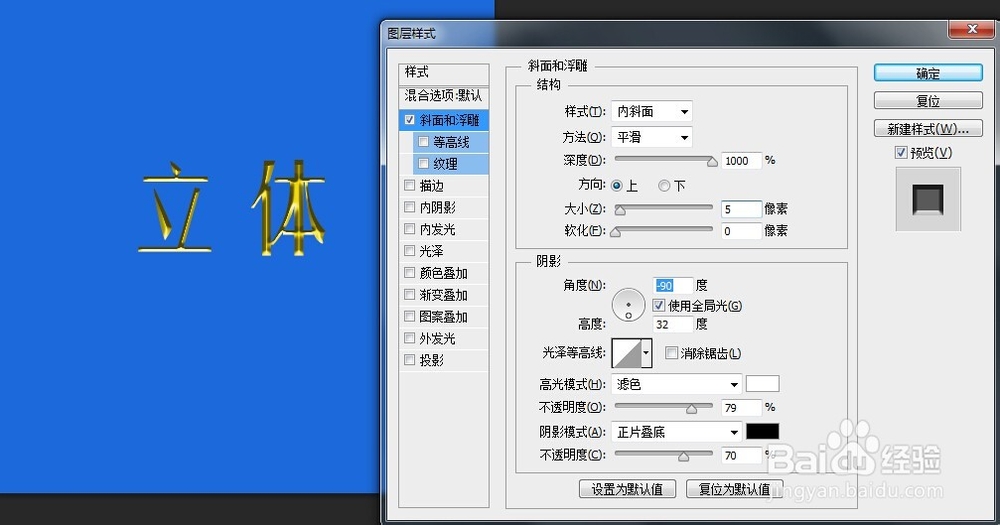Enable the 光泽 style checkbox
This screenshot has width=1000, height=525.
pos(409,251)
